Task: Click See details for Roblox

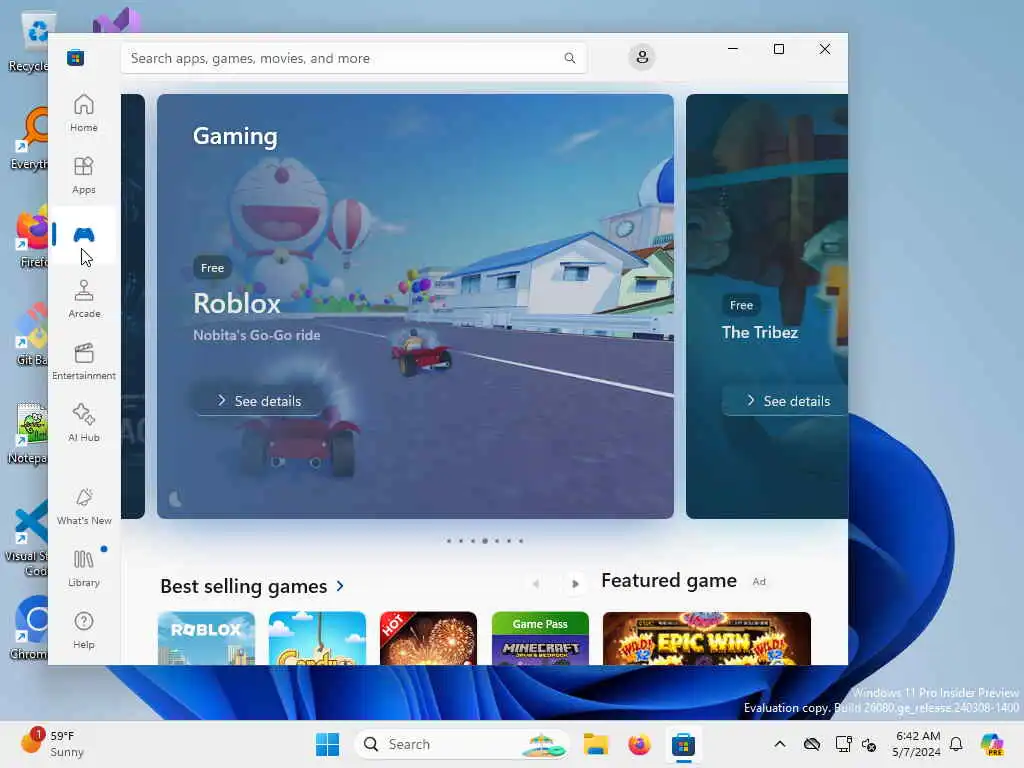Action: click(x=259, y=400)
